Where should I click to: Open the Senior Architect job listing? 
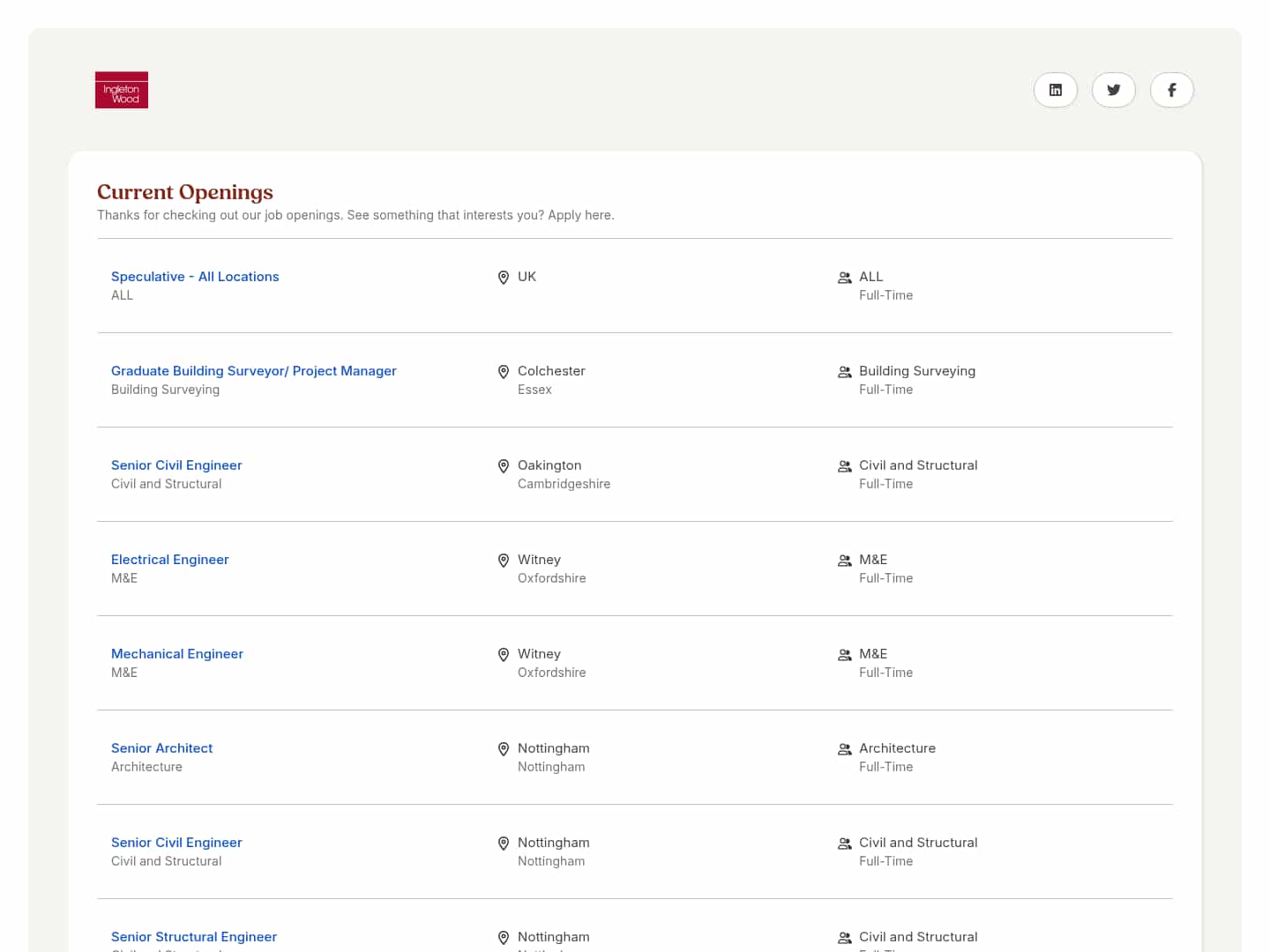[162, 748]
